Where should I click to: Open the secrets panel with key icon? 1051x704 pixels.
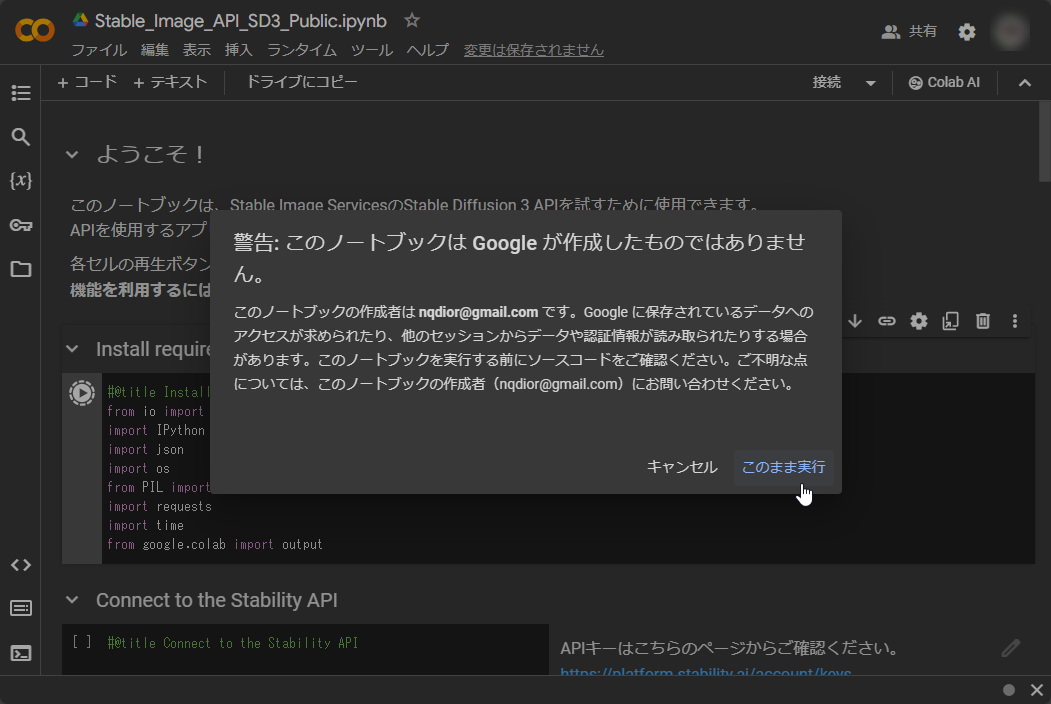click(21, 226)
